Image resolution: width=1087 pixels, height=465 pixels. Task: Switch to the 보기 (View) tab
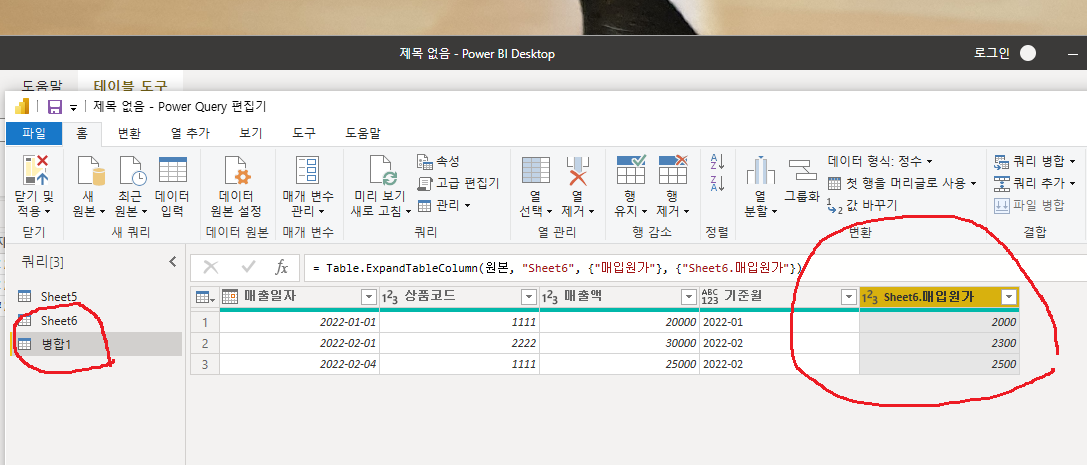(251, 133)
